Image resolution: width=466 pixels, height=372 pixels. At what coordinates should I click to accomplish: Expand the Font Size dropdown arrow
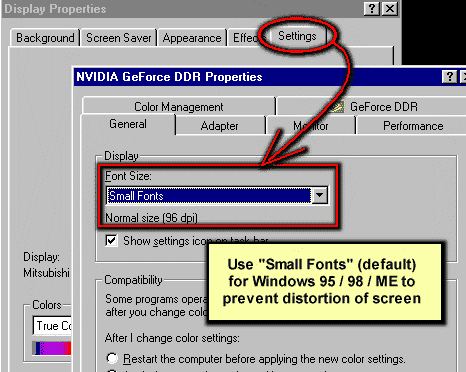pos(319,195)
